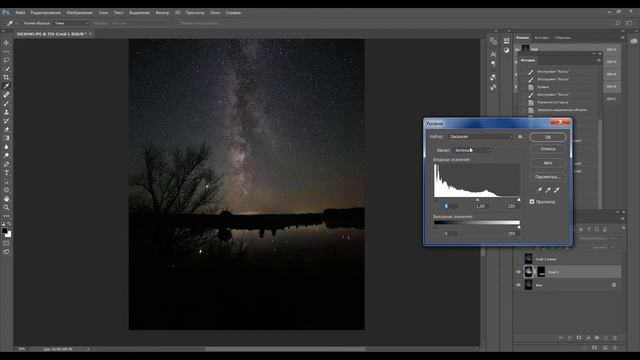640x360 pixels.
Task: Select the Dodge tool
Action: tap(6, 156)
